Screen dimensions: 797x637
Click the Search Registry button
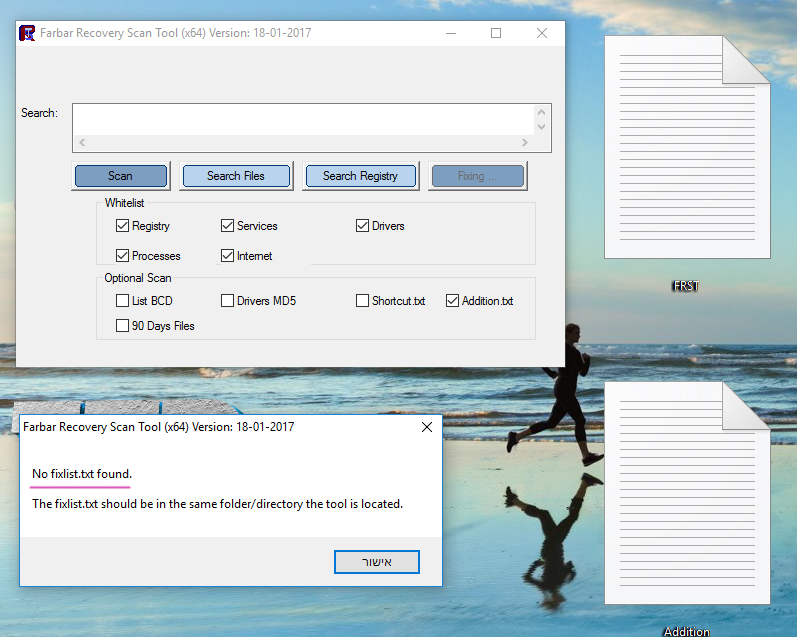tap(360, 176)
